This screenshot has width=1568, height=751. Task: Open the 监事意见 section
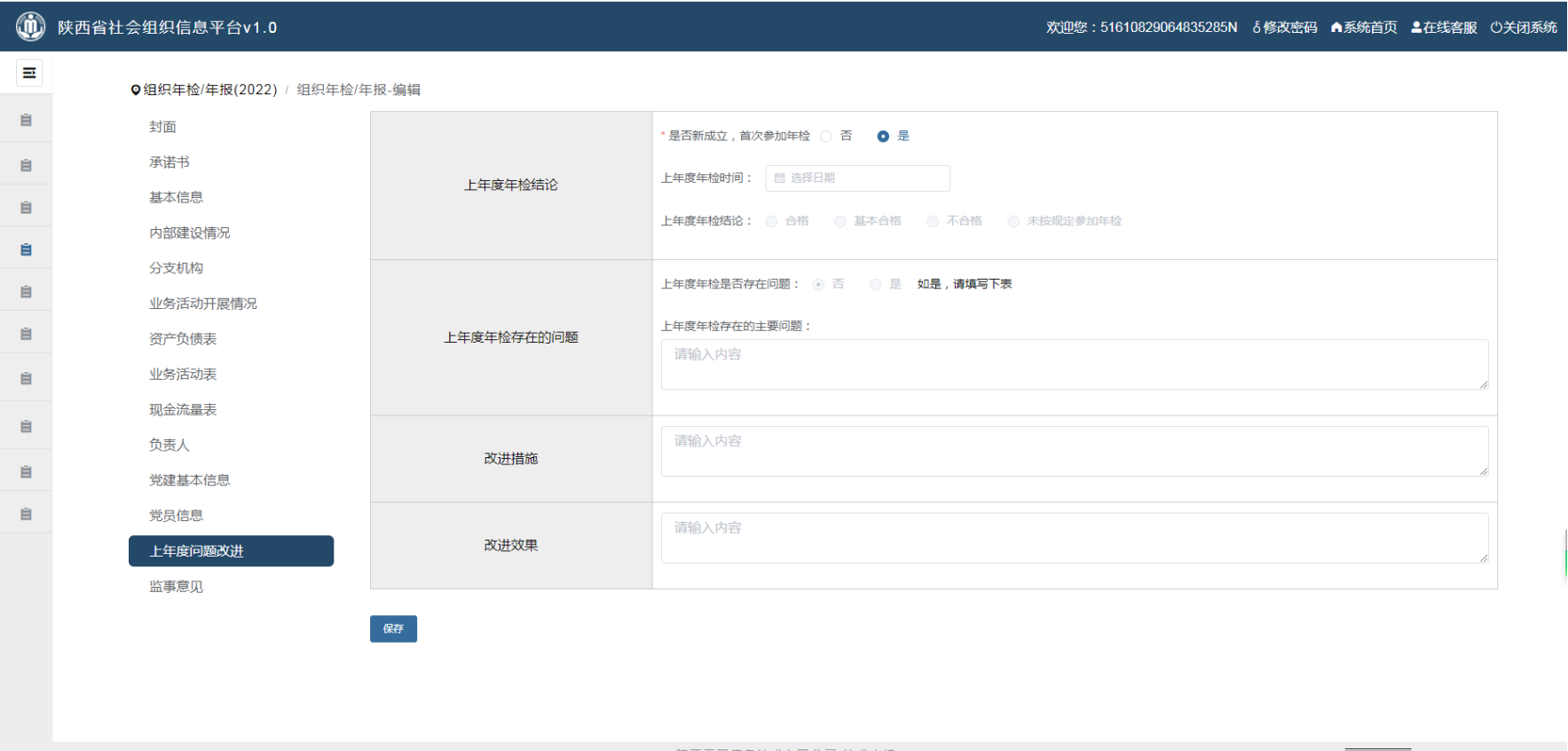tap(176, 587)
